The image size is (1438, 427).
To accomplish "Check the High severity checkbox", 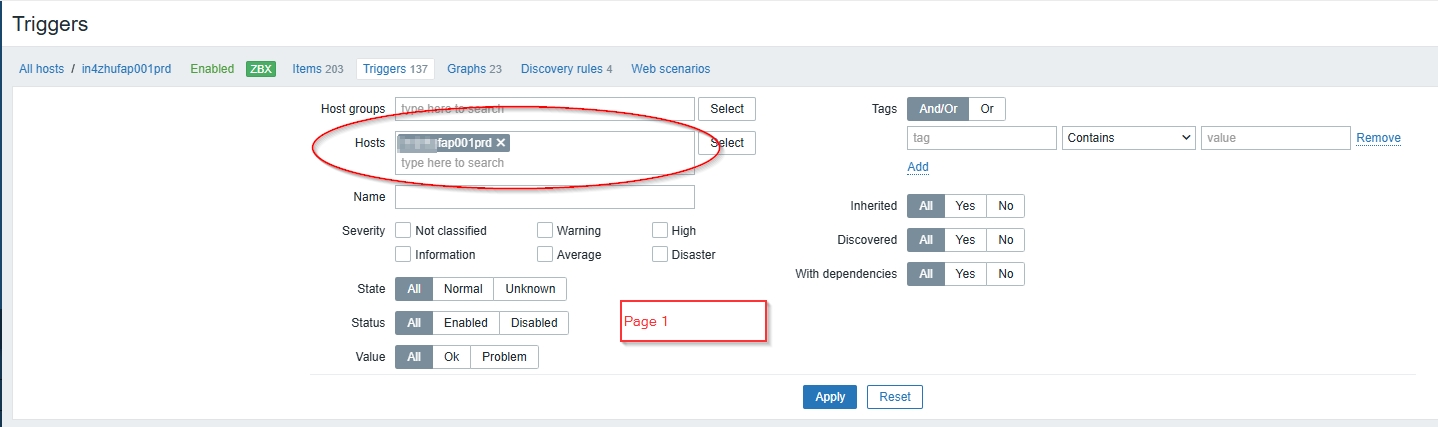I will pos(660,231).
